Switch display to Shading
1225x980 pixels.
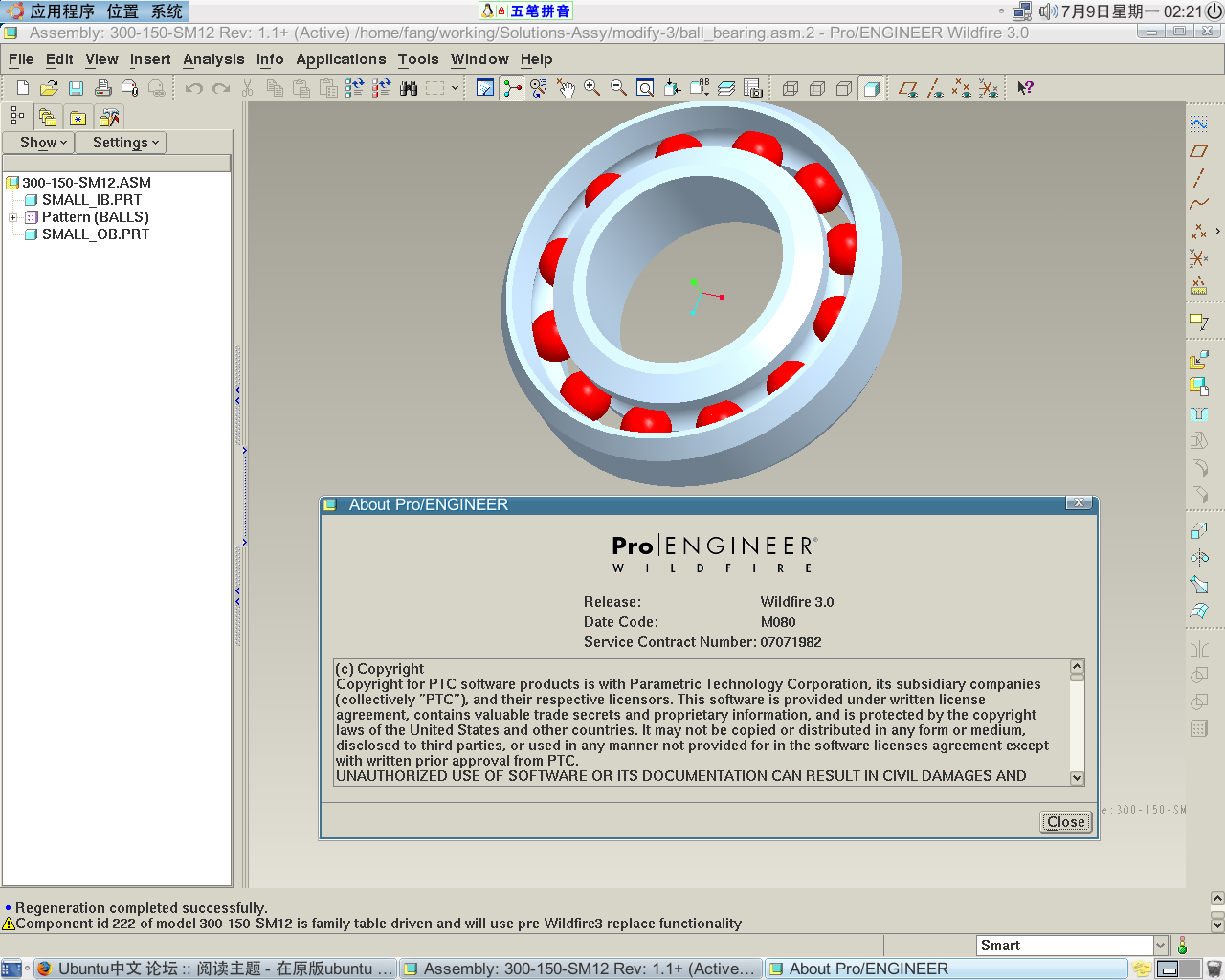click(x=871, y=88)
